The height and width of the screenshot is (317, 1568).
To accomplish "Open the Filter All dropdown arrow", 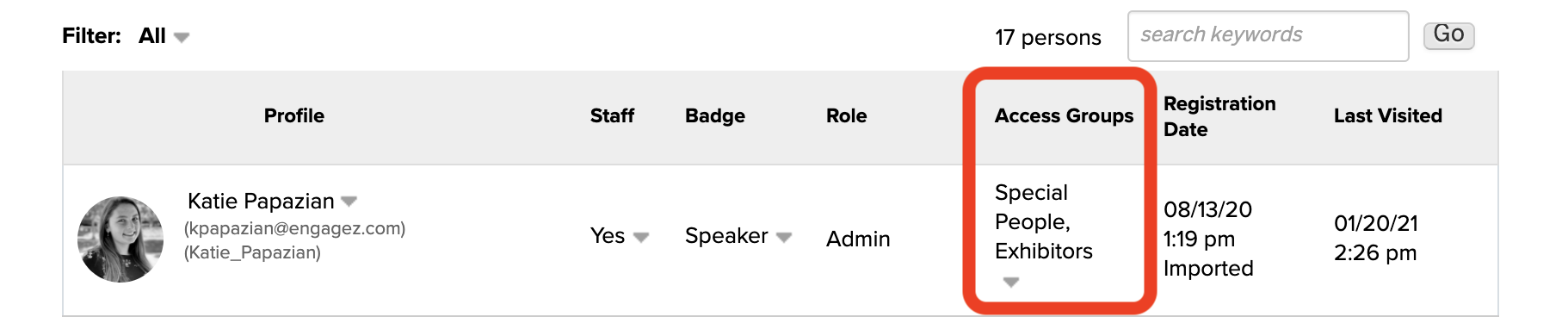I will click(x=182, y=37).
